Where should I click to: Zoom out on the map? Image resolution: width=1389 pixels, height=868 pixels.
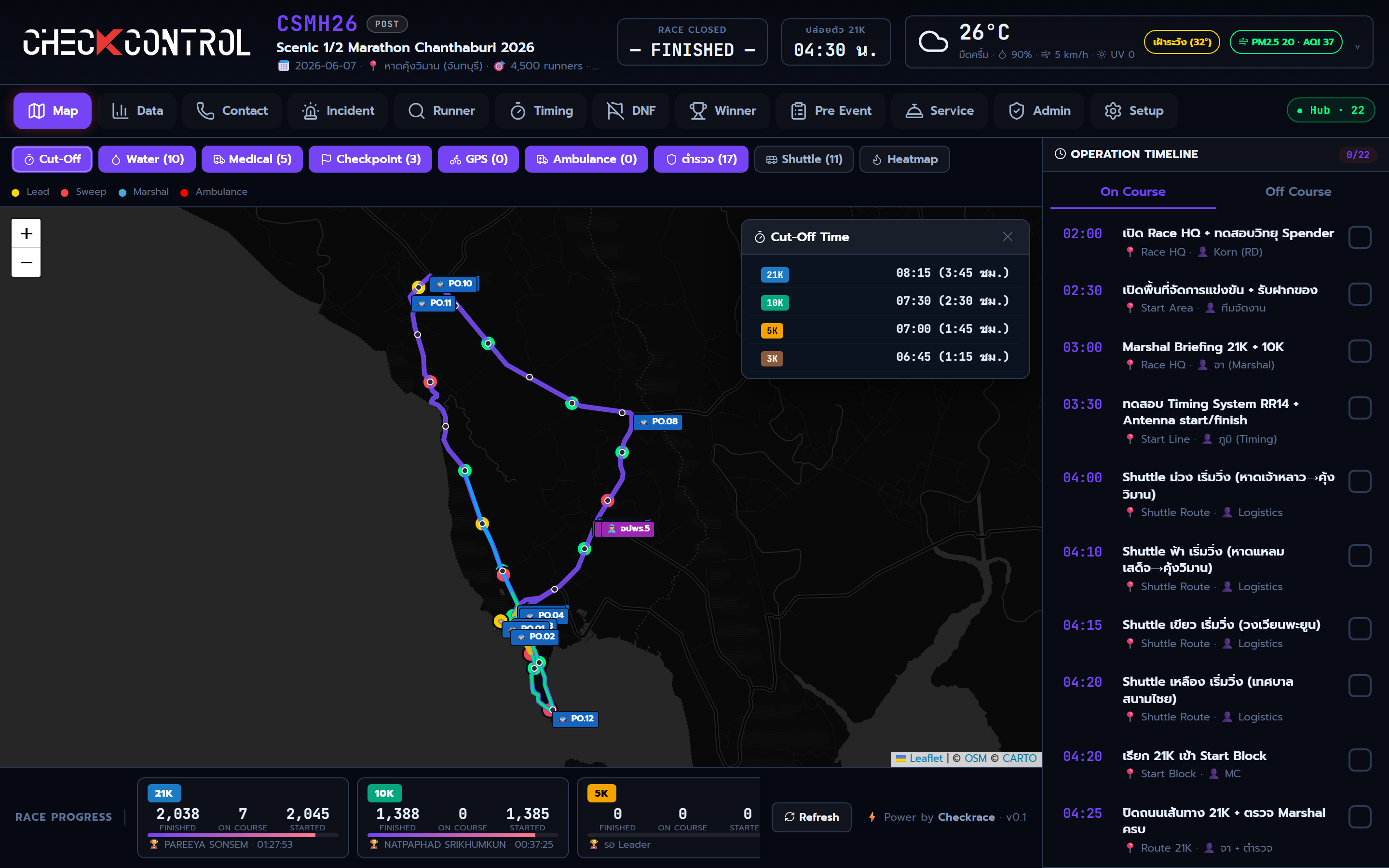pos(26,262)
